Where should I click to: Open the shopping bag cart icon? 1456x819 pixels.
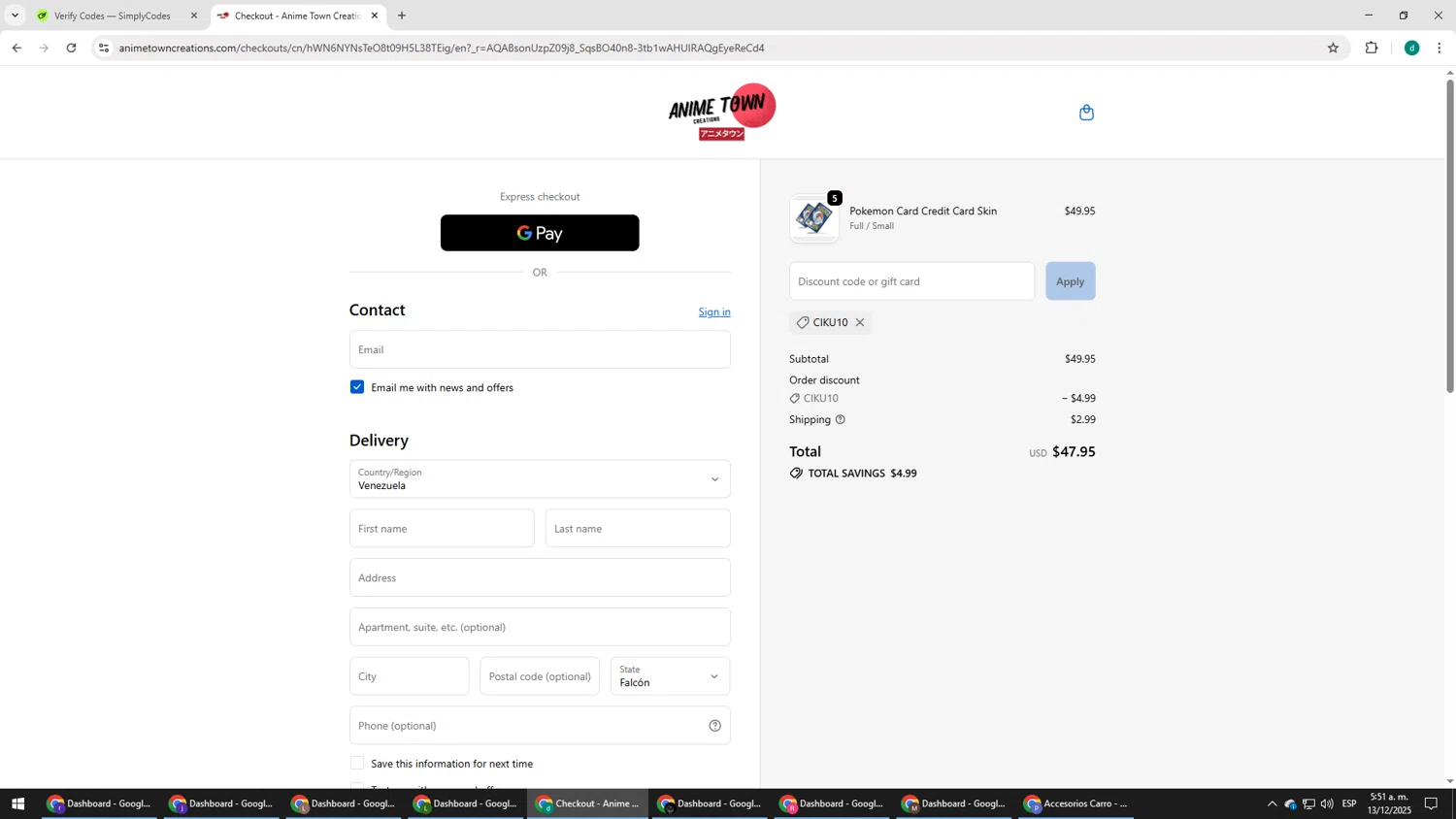point(1086,113)
